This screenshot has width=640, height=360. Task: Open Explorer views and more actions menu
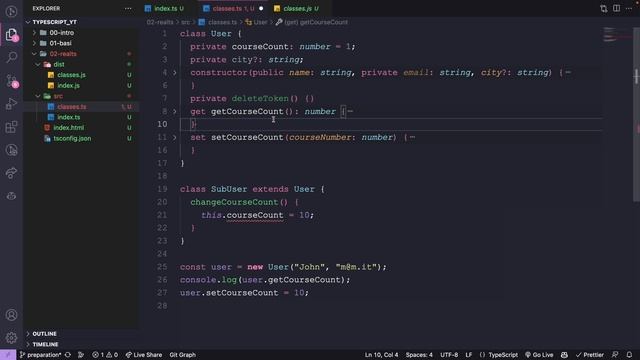(128, 9)
